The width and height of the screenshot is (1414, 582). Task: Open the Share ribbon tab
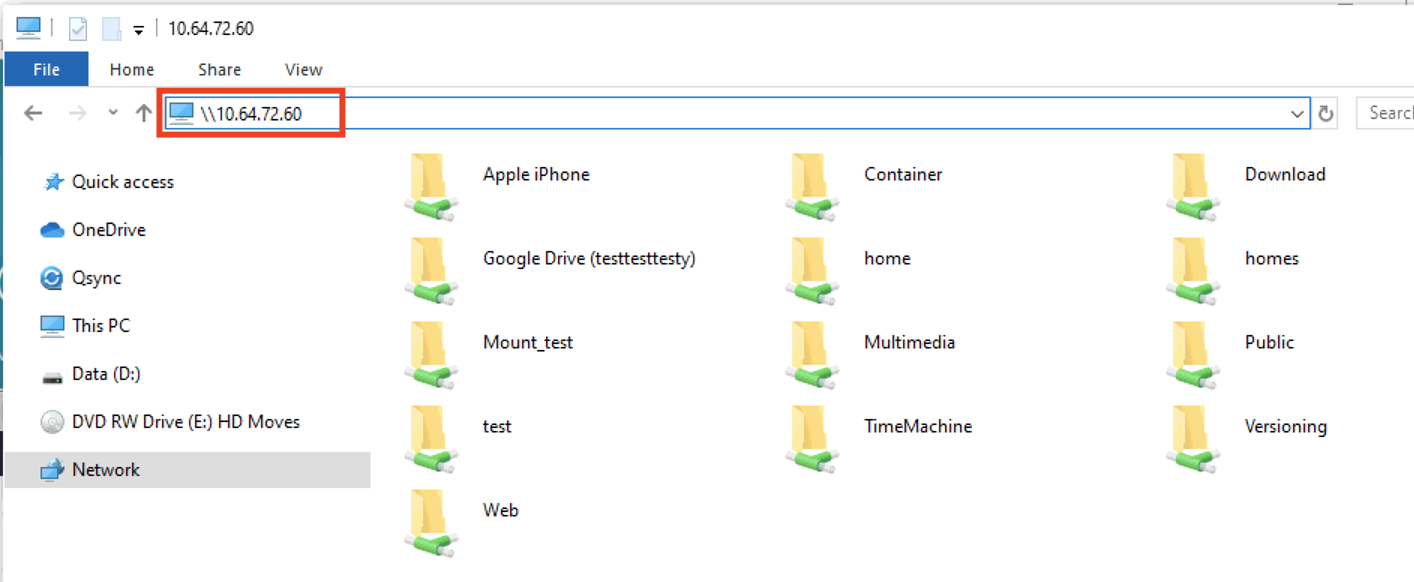219,69
